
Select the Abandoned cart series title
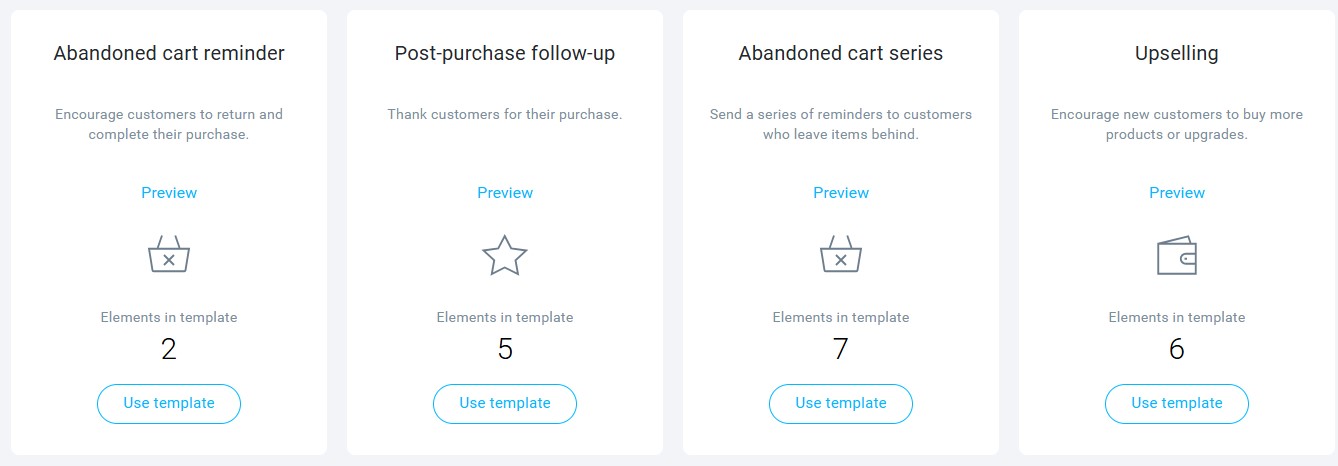pos(841,54)
